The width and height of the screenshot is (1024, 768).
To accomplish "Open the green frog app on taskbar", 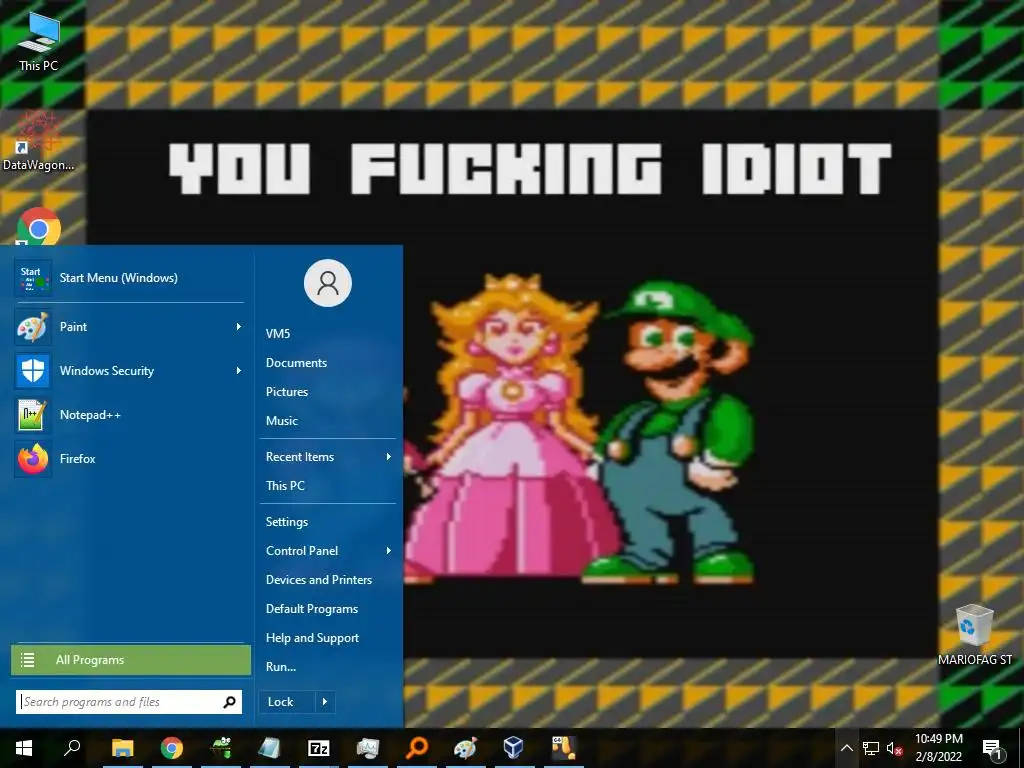I will [221, 748].
